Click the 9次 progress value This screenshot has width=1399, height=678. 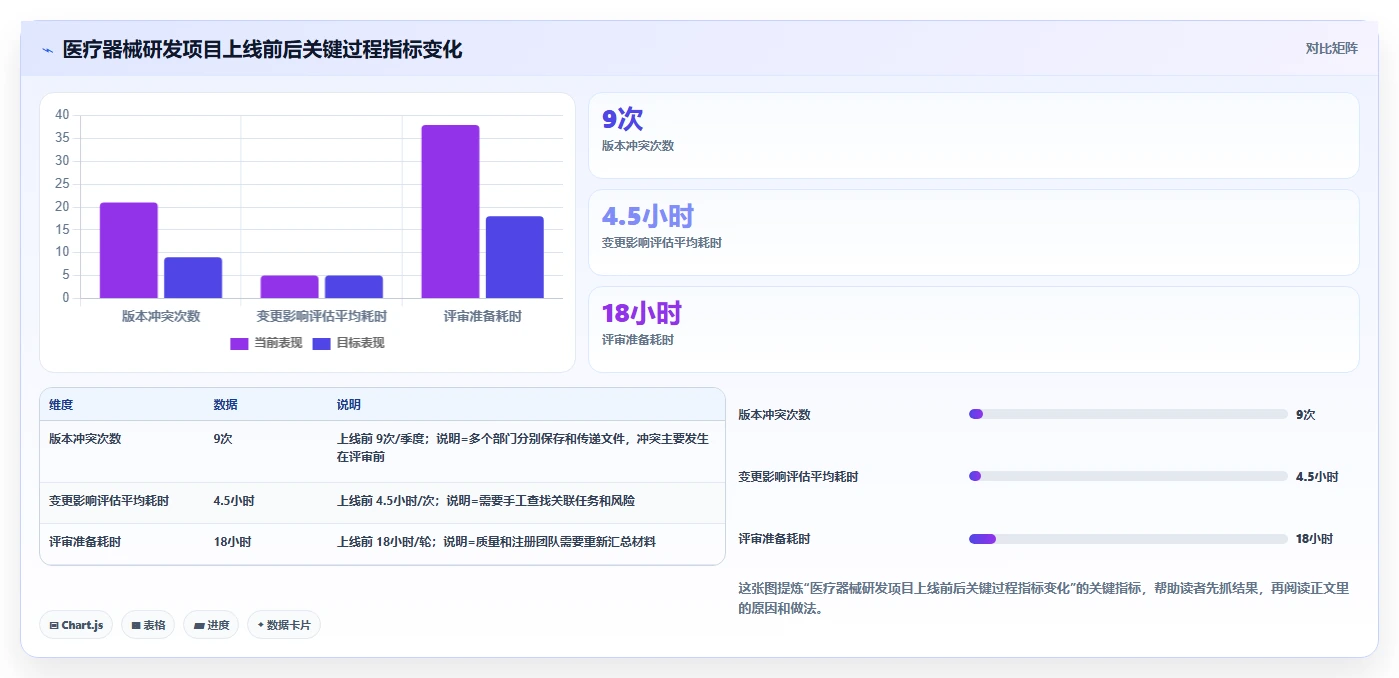(x=1306, y=415)
